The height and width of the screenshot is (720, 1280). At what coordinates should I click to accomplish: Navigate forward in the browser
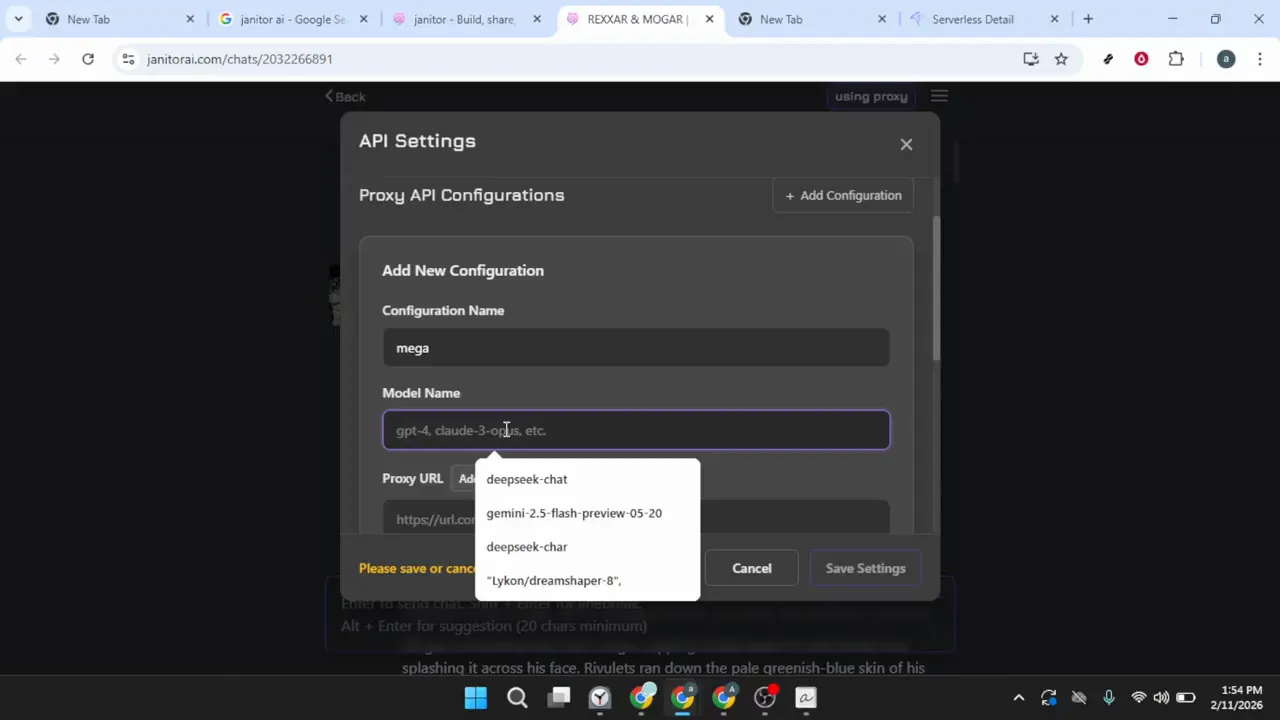point(54,59)
